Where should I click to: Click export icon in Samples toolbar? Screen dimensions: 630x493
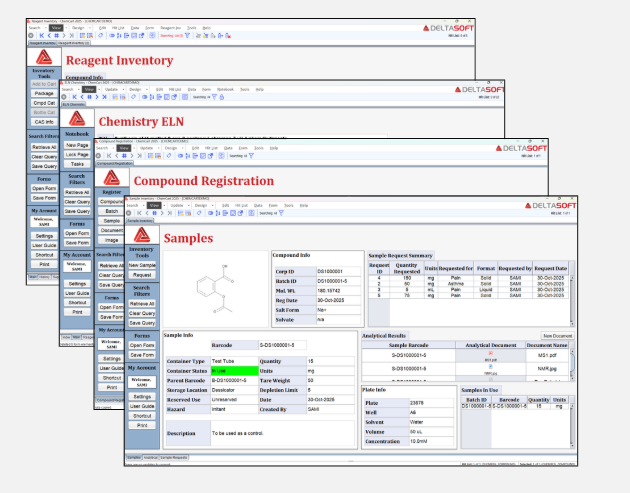point(225,213)
